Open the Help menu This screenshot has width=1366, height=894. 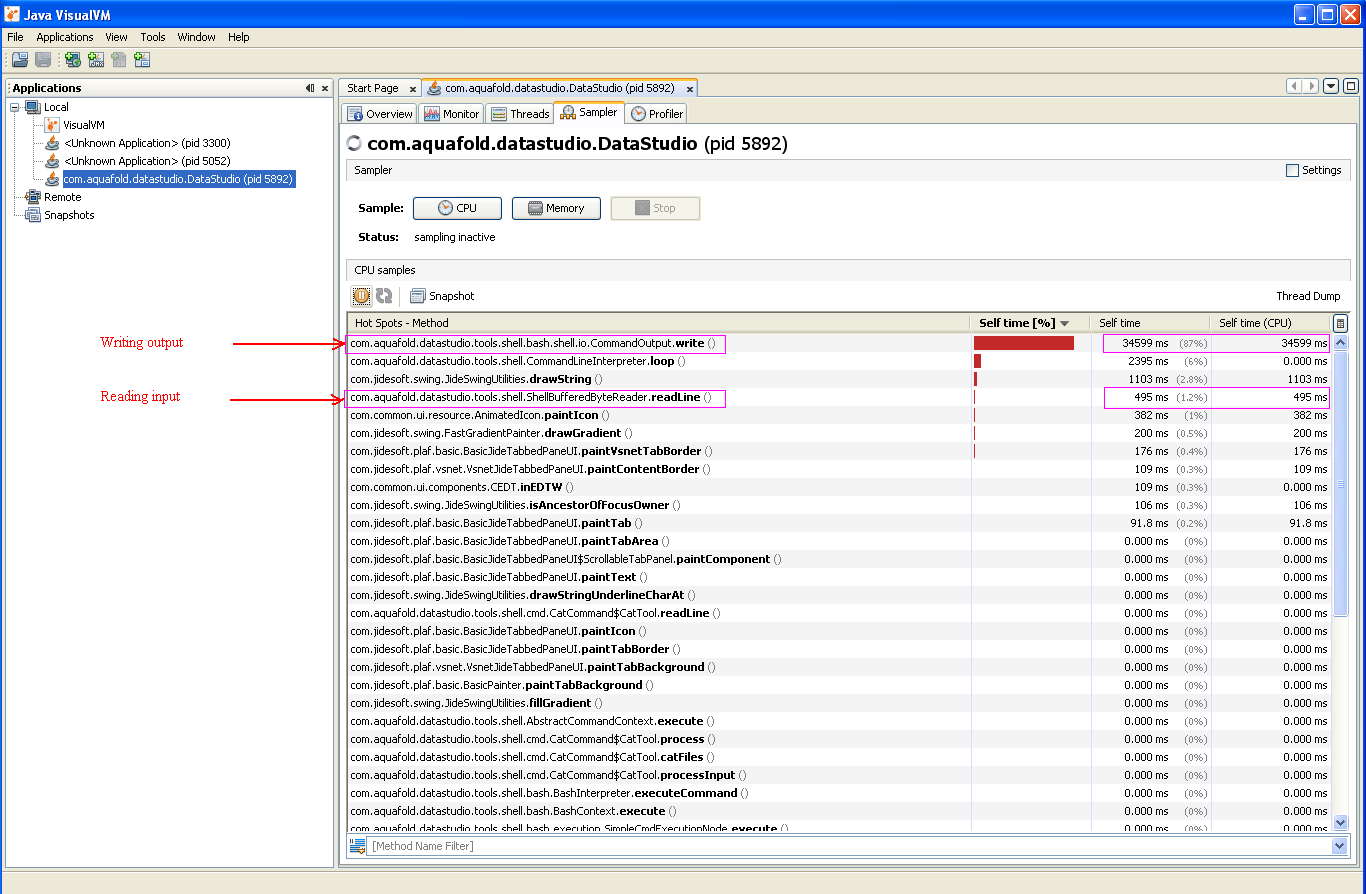coord(239,37)
